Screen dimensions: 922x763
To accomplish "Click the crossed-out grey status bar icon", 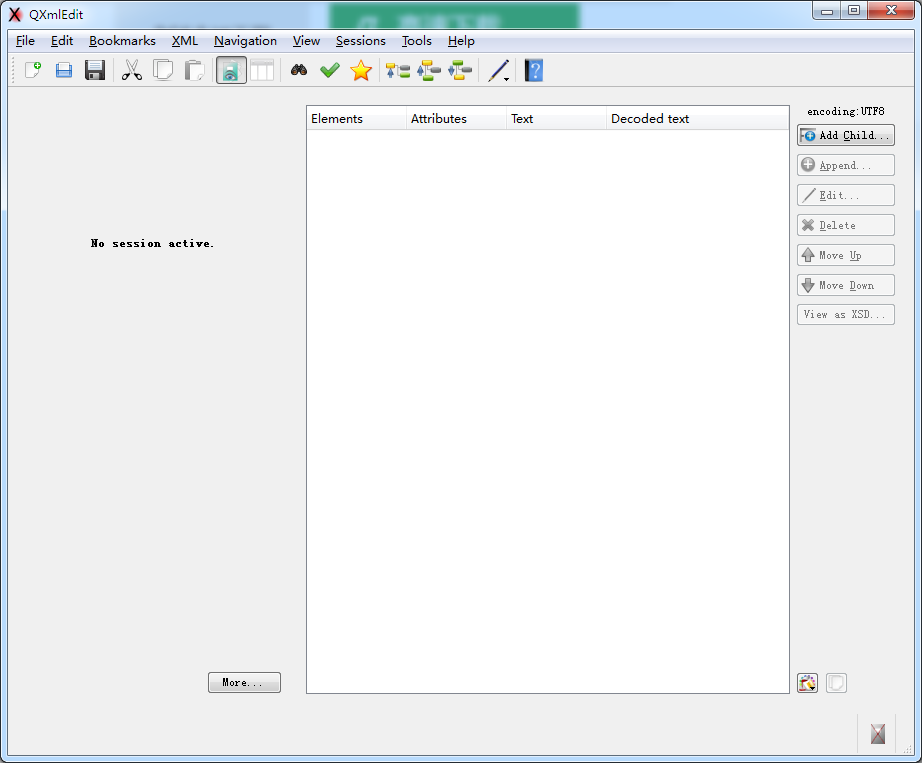I will click(877, 734).
